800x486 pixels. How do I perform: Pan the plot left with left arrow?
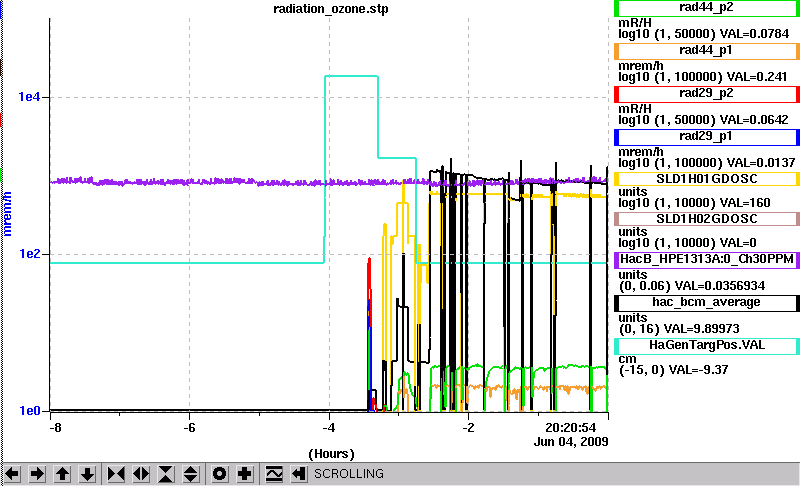pos(12,474)
